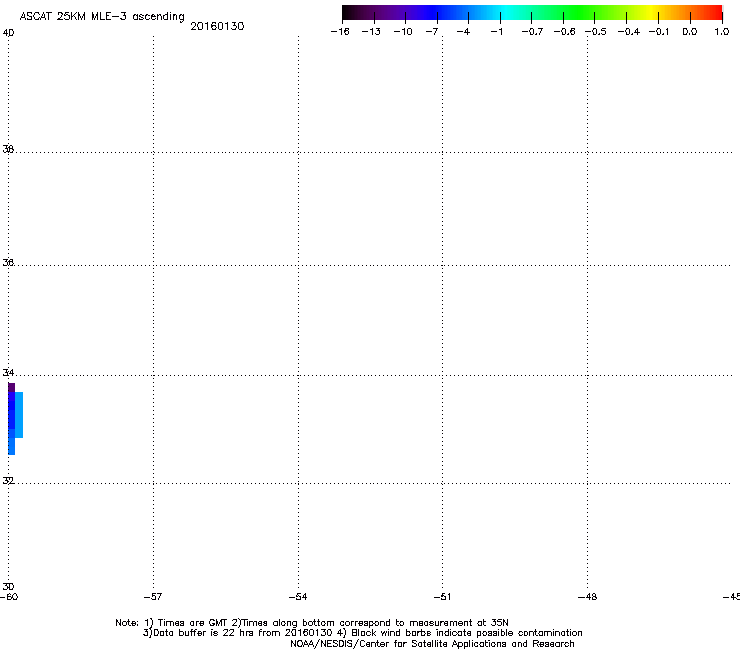Screen dimensions: 740x650
Task: Click the dark purple data cell near 34N
Action: (11, 388)
